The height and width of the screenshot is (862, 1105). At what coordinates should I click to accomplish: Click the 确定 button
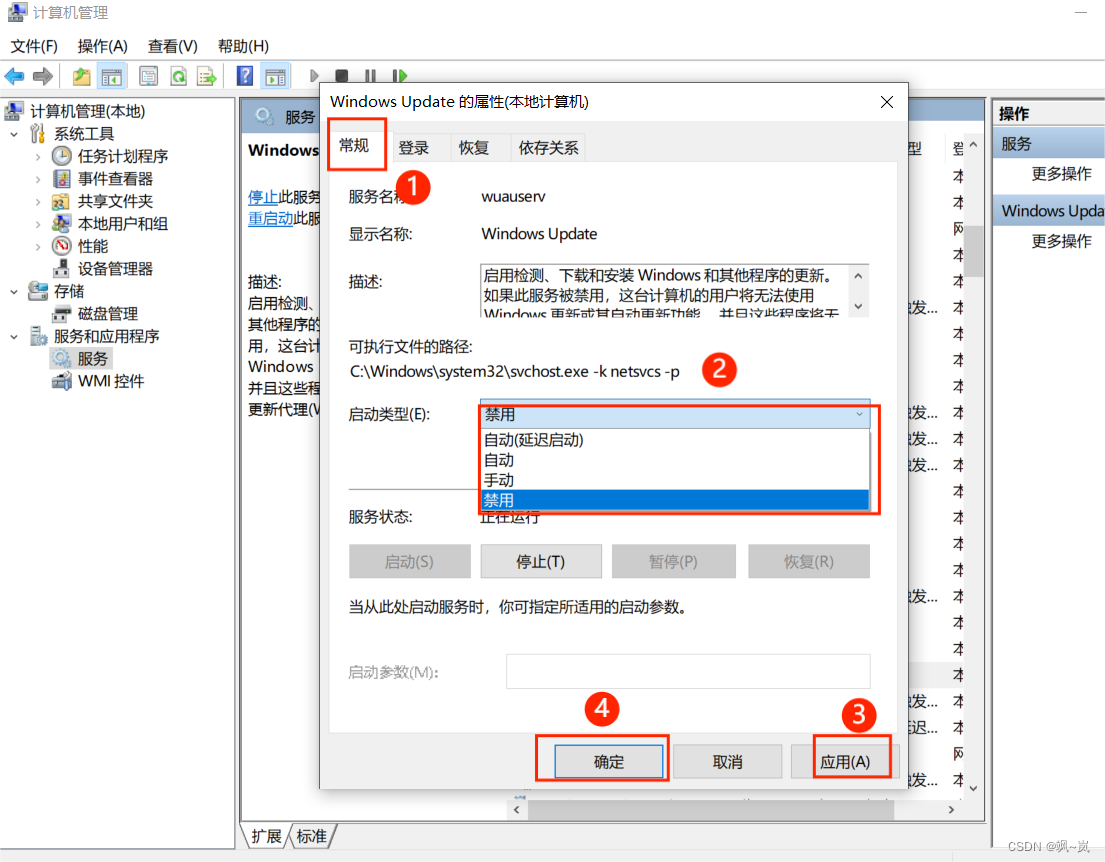point(609,762)
